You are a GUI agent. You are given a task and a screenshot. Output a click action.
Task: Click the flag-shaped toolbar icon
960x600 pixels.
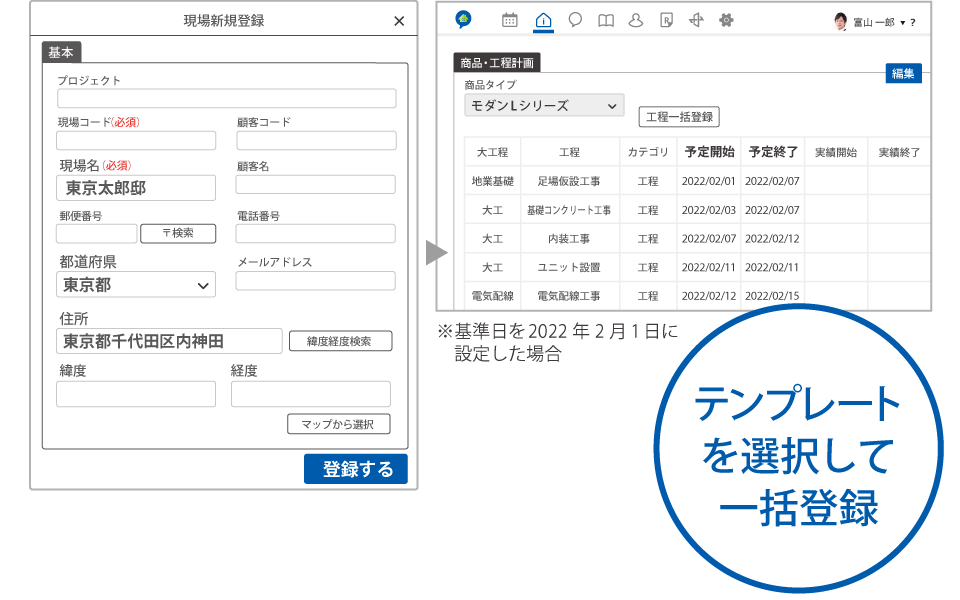[696, 20]
